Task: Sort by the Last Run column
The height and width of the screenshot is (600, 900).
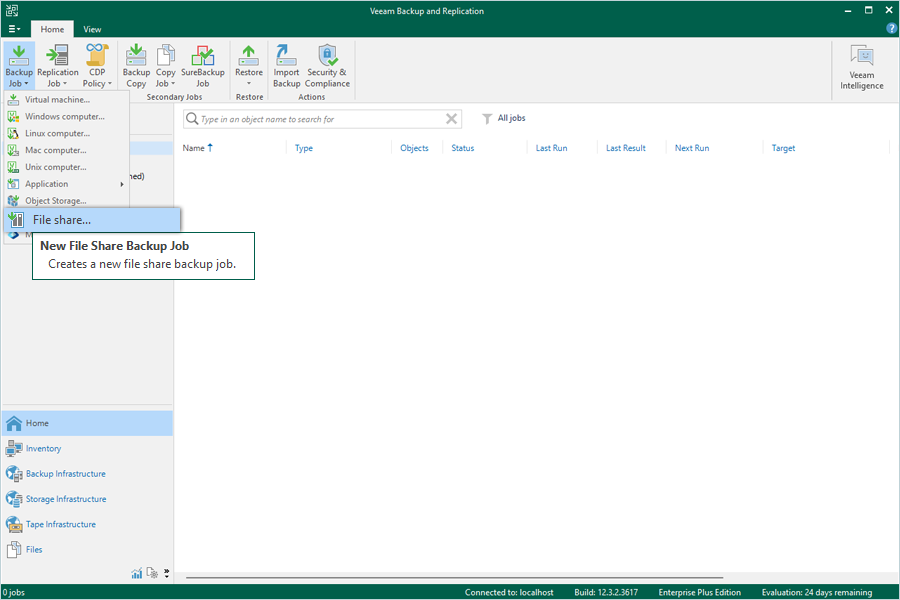Action: [x=551, y=148]
